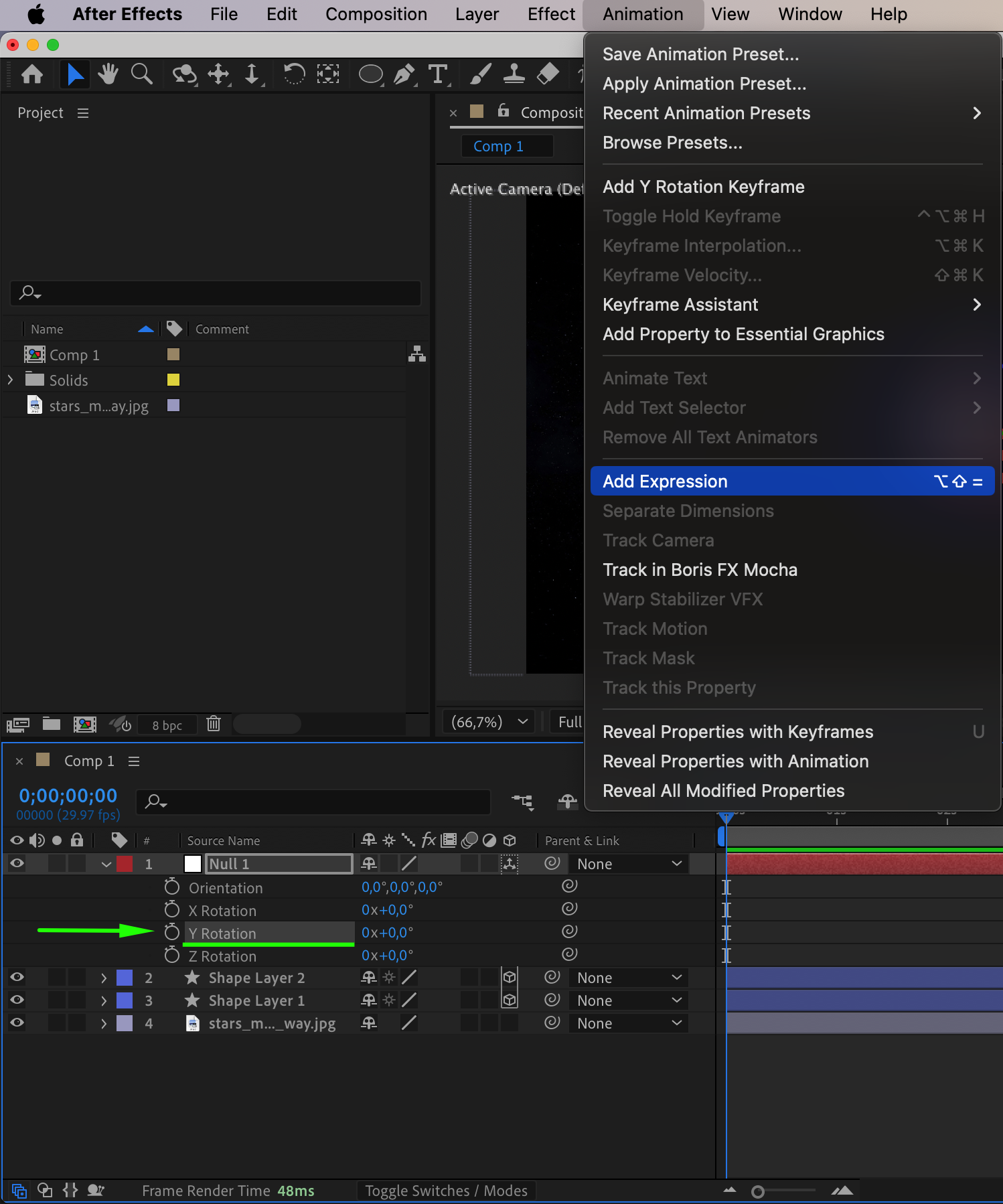Click the Orientation stopwatch icon
Viewport: 1003px width, 1204px height.
172,887
